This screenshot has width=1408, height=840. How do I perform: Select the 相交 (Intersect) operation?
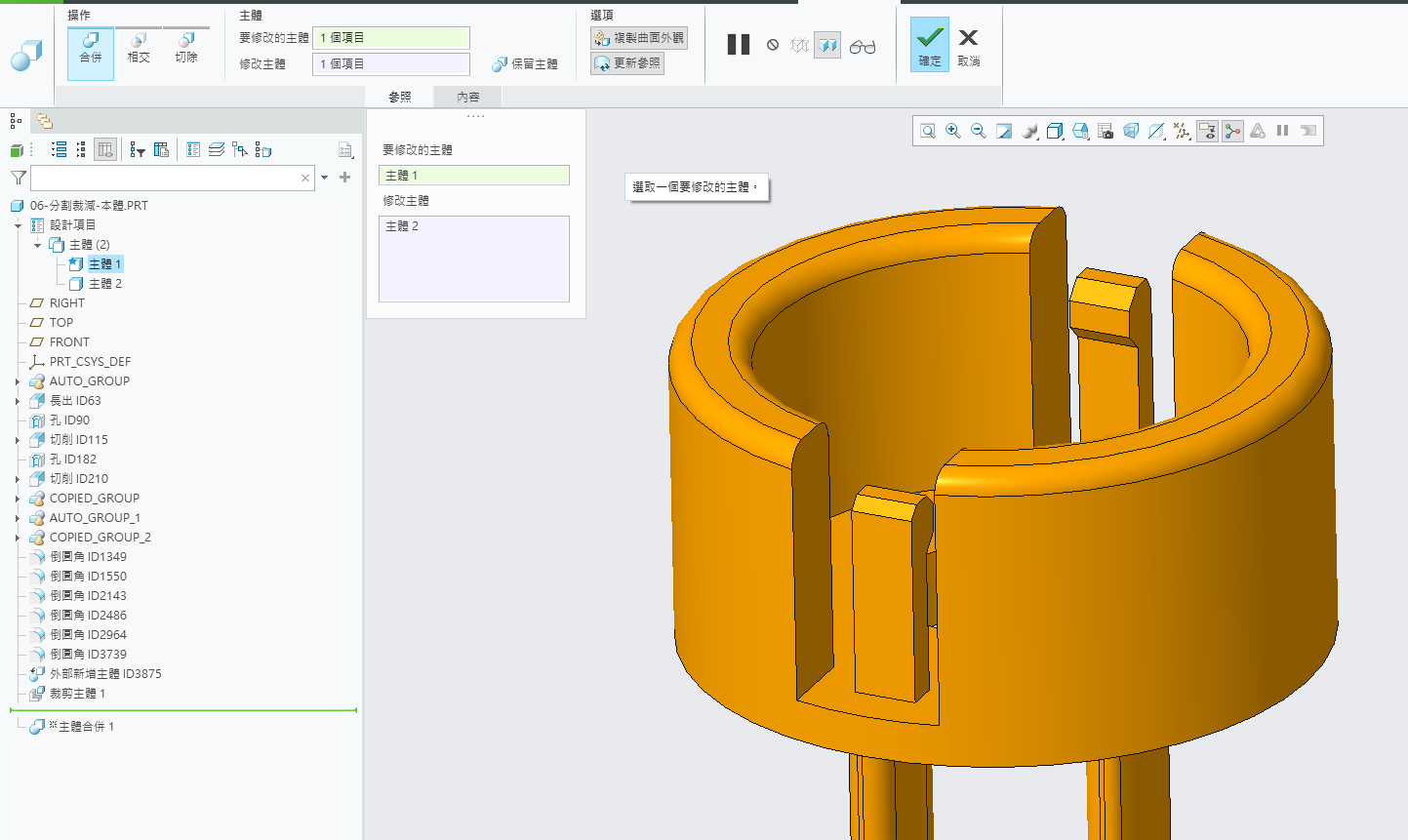click(x=139, y=49)
